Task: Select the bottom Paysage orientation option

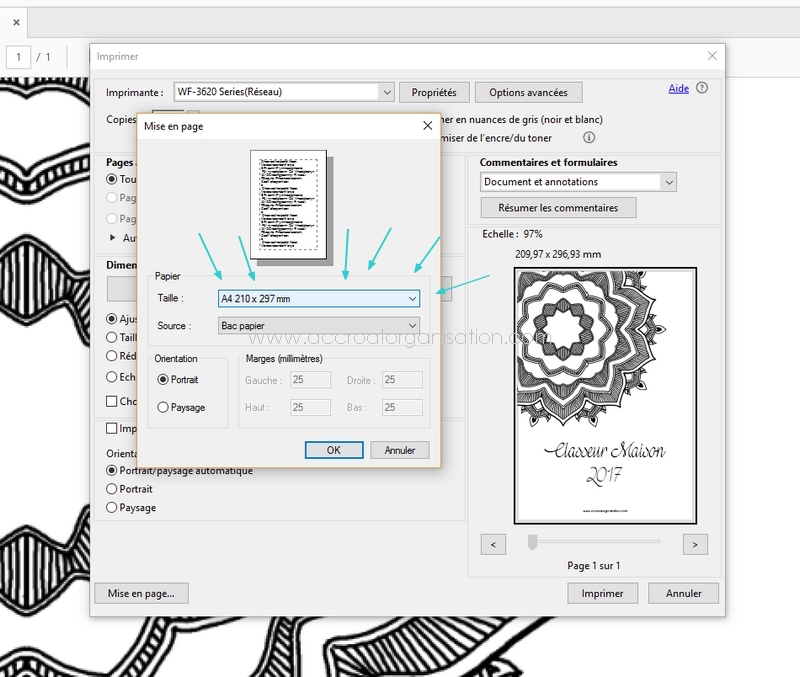Action: tap(112, 508)
